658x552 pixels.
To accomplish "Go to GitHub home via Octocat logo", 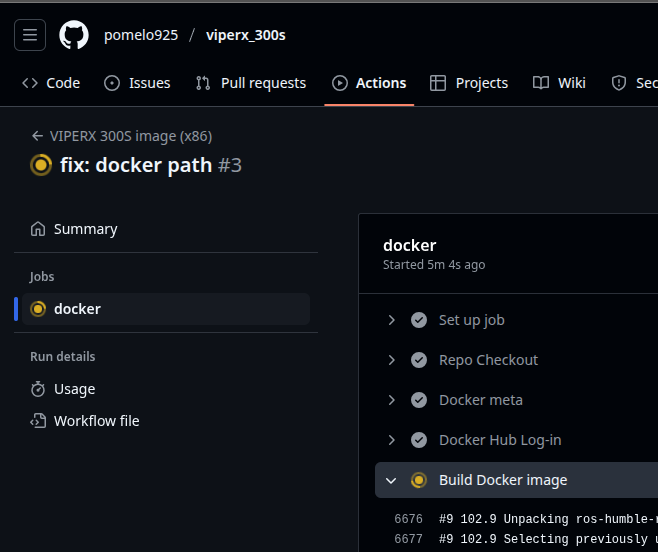I will (x=74, y=35).
